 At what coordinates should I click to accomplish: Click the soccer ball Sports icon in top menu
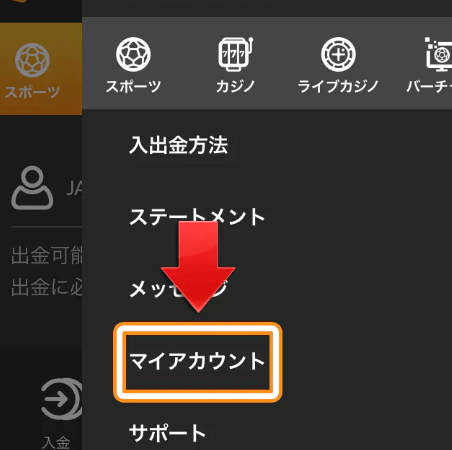[133, 54]
